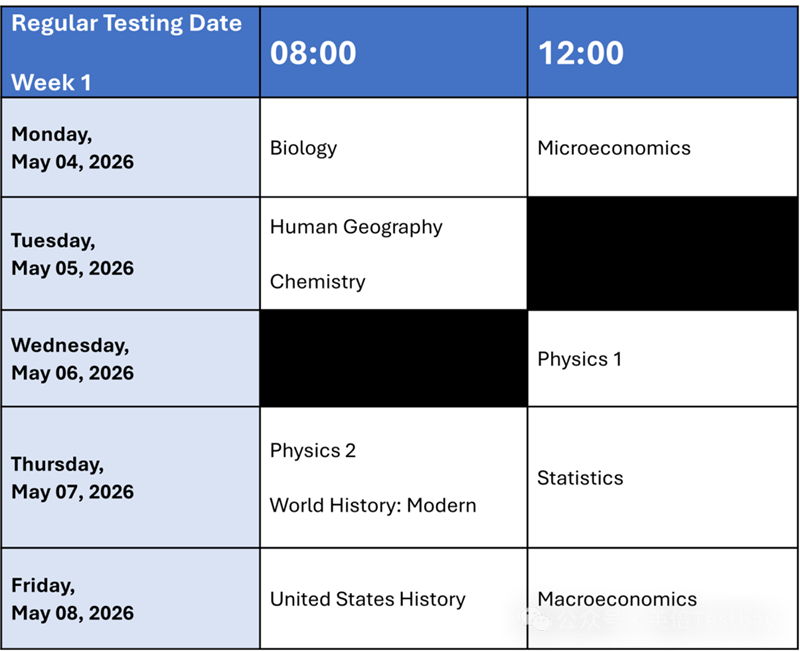Click the Human Geography exam entry
Image resolution: width=800 pixels, height=651 pixels.
click(356, 227)
